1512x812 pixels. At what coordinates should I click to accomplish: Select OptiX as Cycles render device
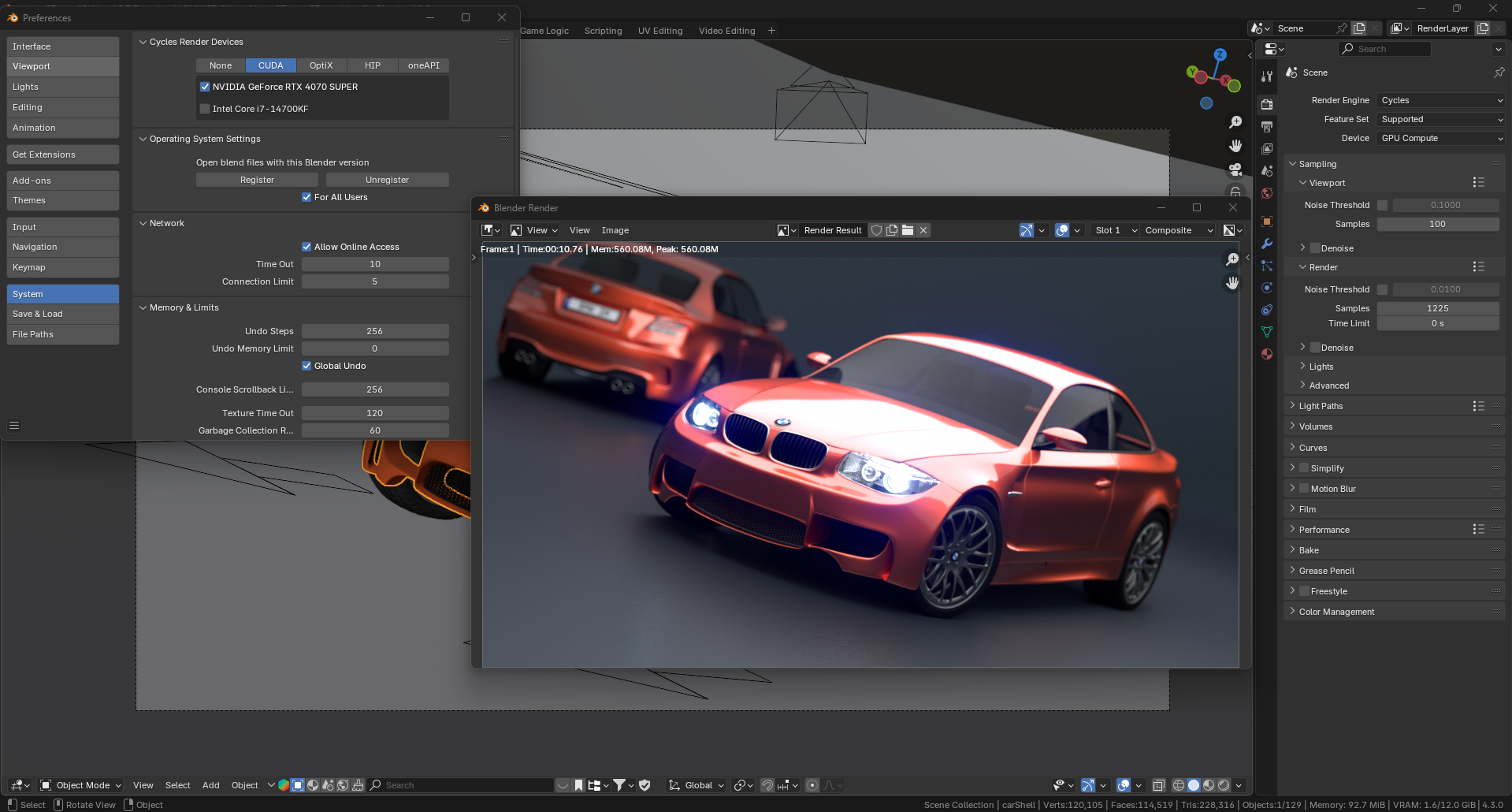(x=321, y=65)
